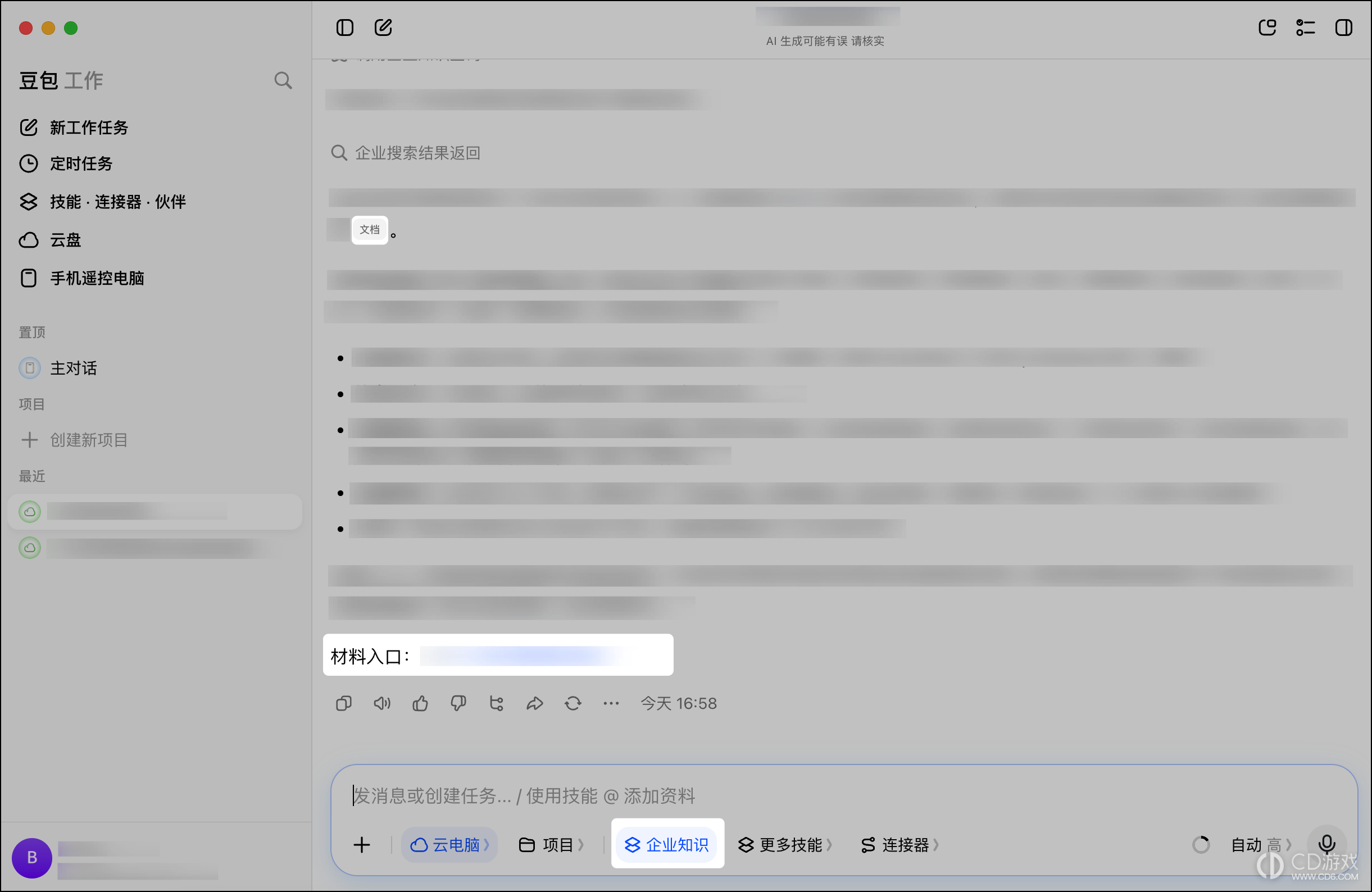Click the 文档 reference tag
The height and width of the screenshot is (892, 1372).
[x=370, y=230]
